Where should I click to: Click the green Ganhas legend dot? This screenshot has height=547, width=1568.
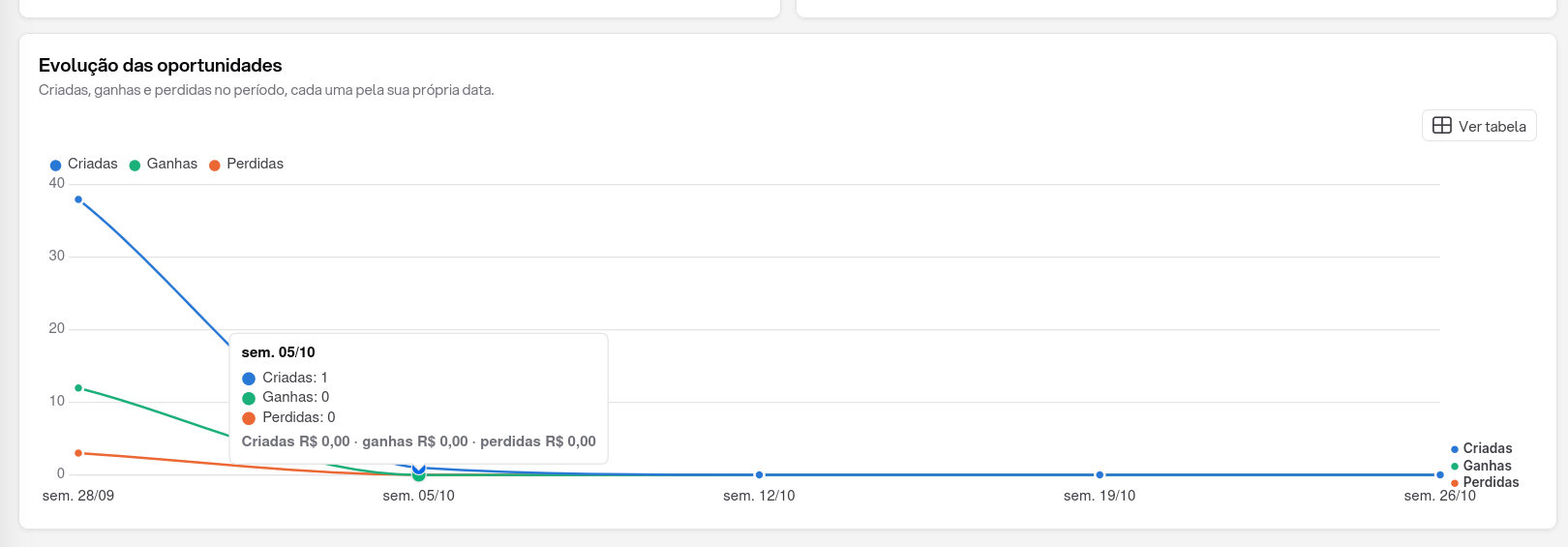(135, 166)
